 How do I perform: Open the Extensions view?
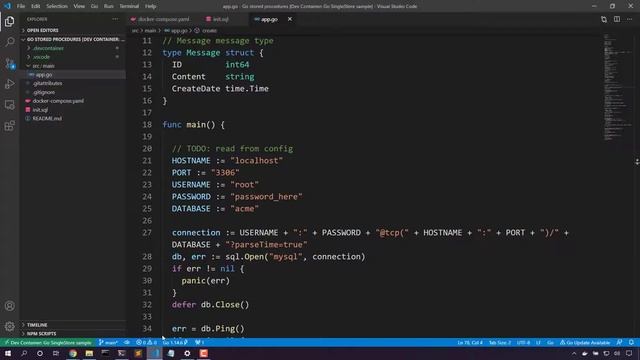(9, 126)
